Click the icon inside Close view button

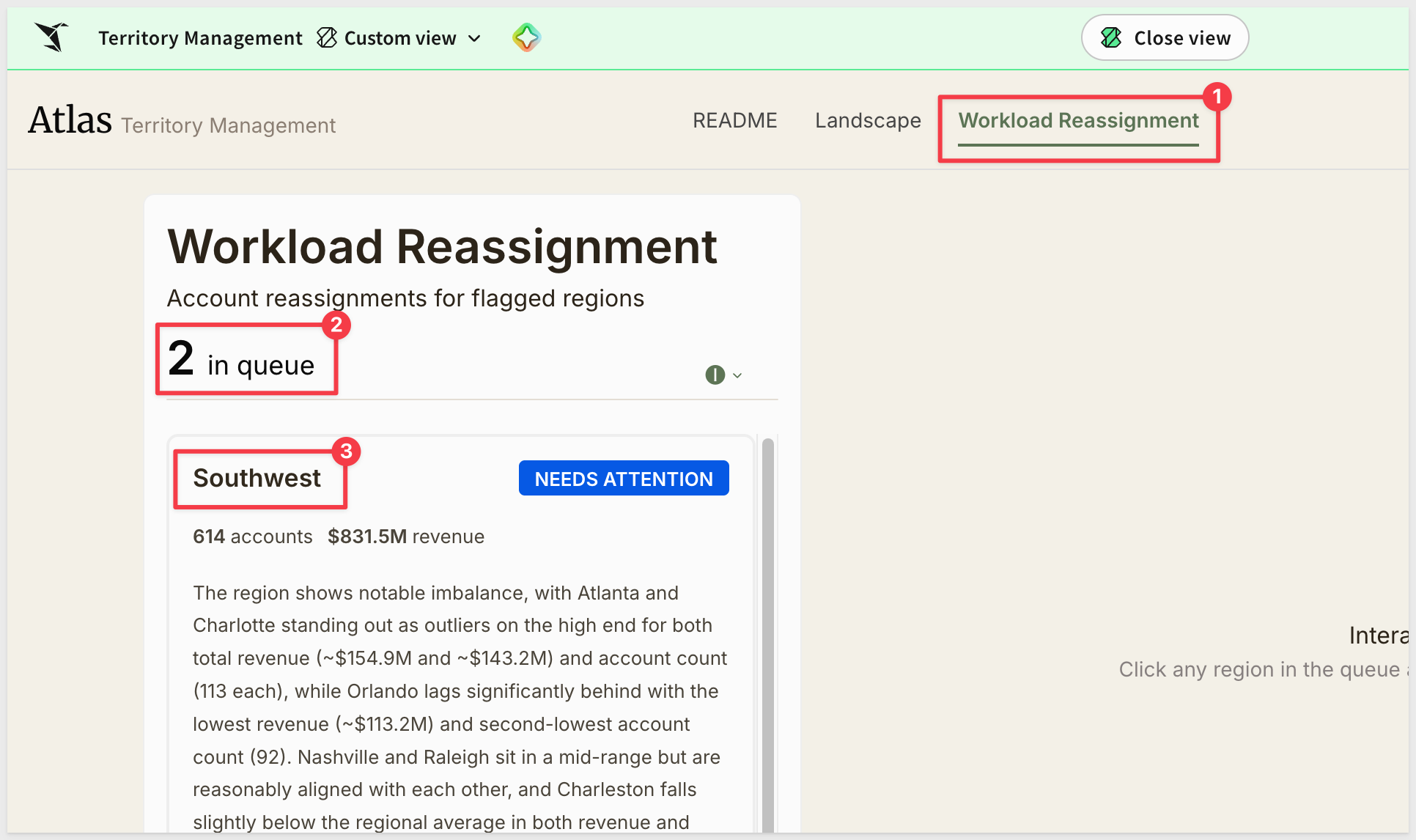coord(1111,37)
